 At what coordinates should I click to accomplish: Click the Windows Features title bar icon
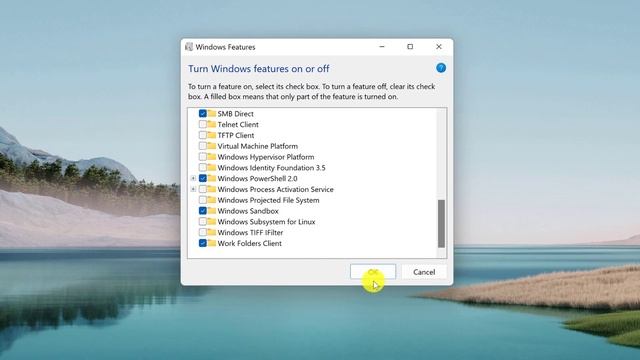189,47
